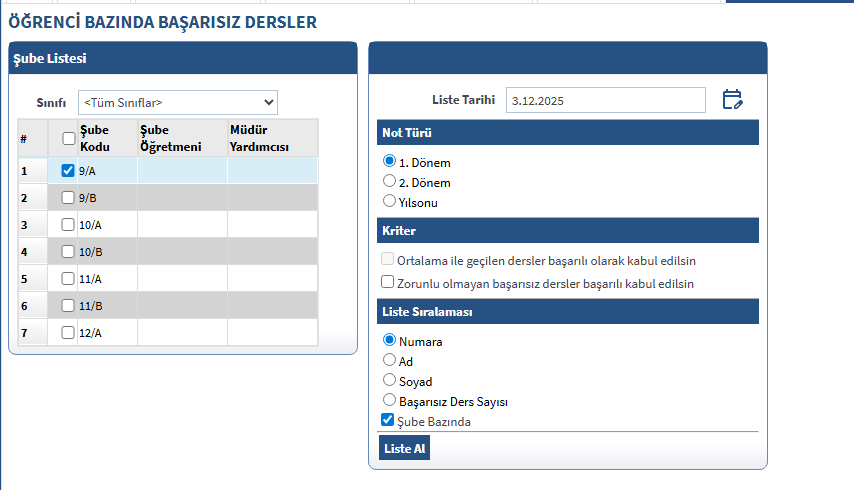Uncheck the Şube Bazında checkbox
The width and height of the screenshot is (854, 490).
tap(388, 421)
